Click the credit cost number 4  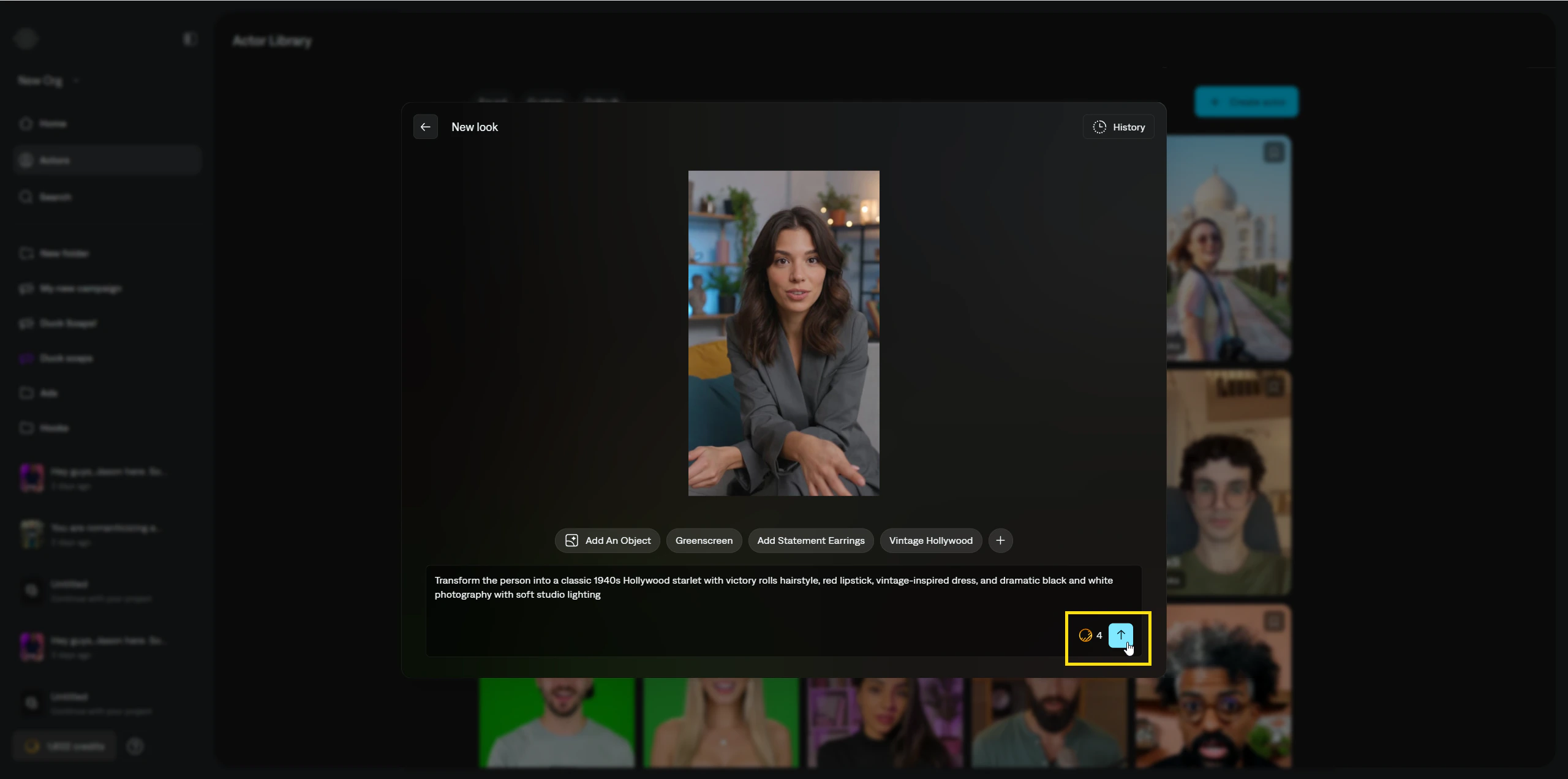(1099, 635)
